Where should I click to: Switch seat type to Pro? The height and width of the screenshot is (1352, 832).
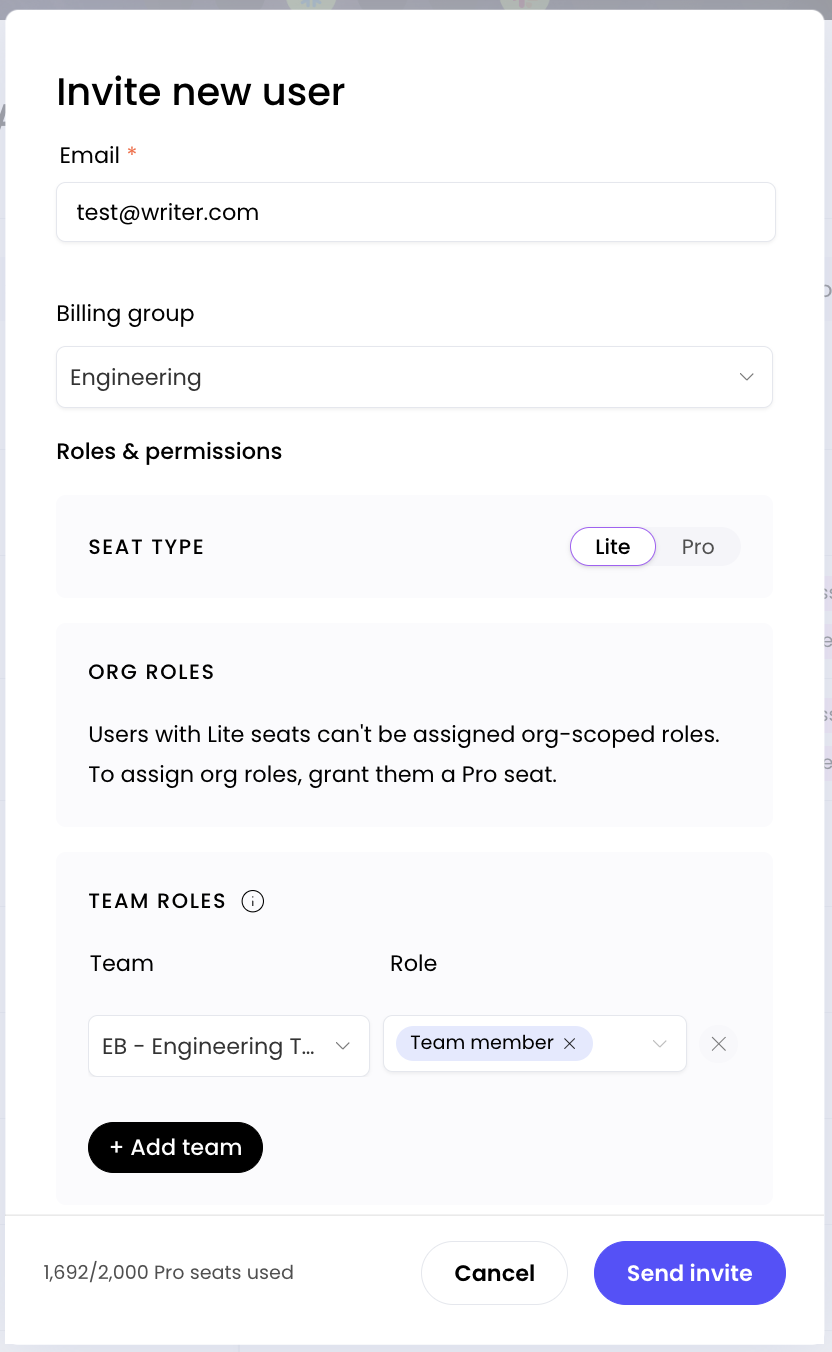click(698, 547)
